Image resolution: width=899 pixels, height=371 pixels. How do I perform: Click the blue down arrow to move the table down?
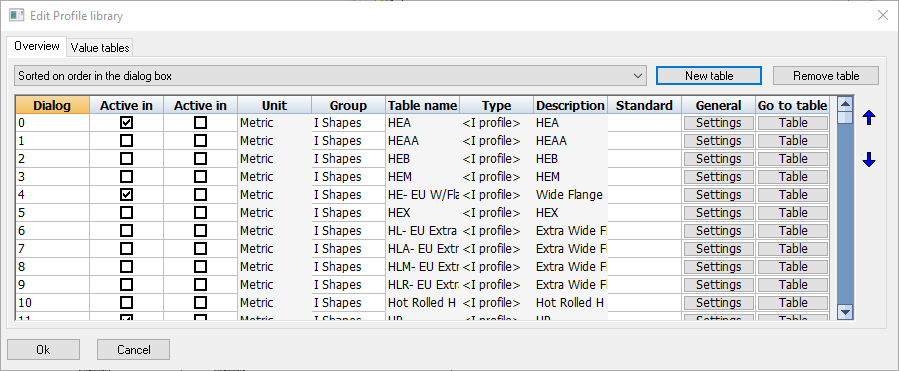click(869, 160)
